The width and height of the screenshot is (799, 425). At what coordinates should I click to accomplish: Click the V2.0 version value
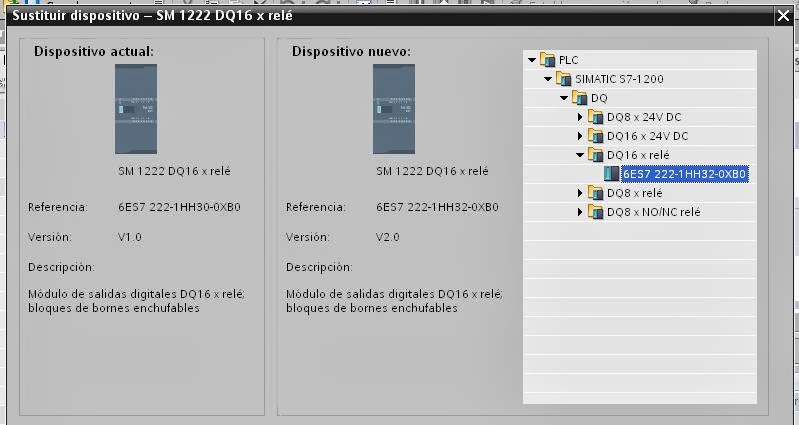[x=388, y=237]
